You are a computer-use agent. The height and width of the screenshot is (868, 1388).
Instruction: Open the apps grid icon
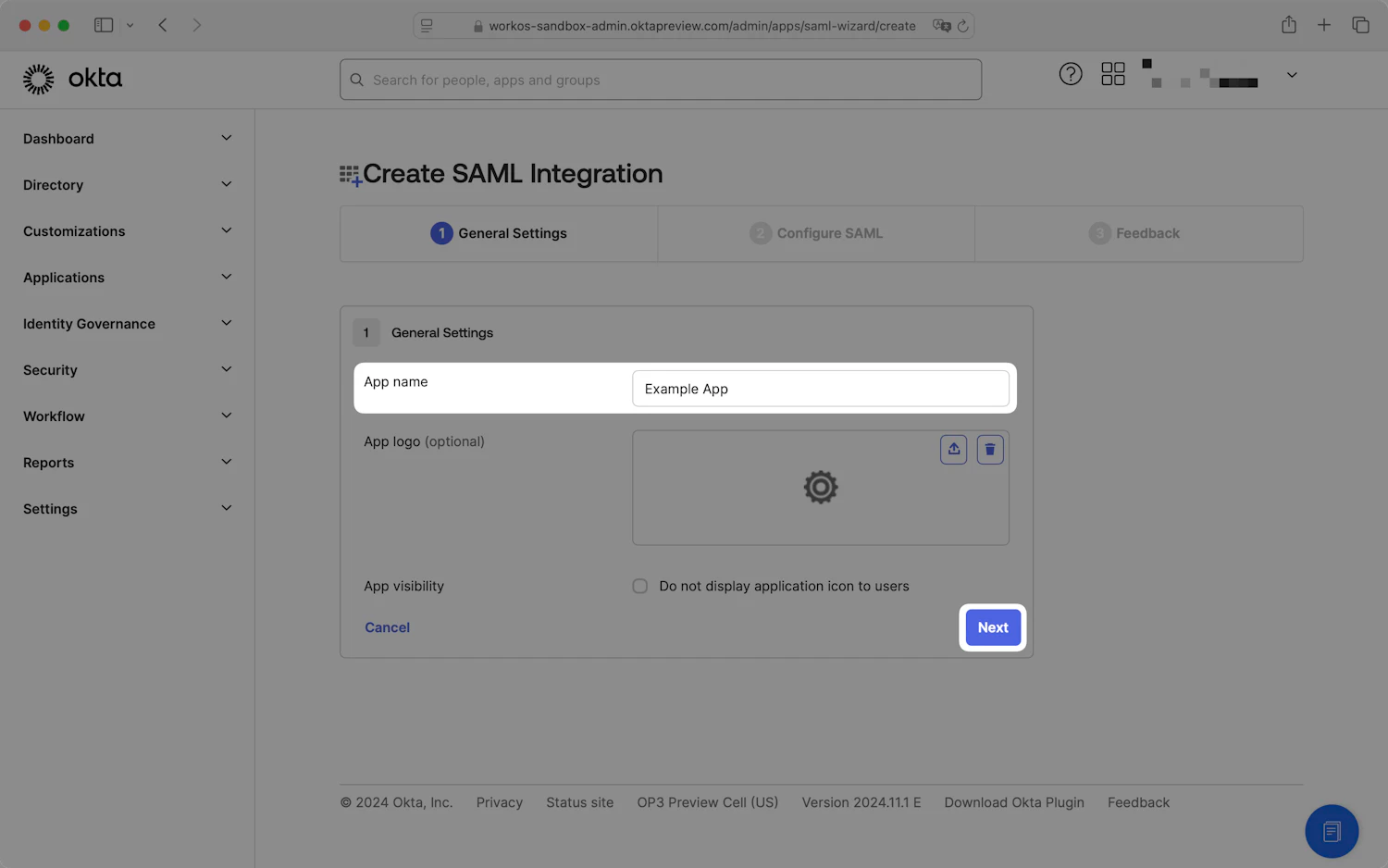[1113, 74]
